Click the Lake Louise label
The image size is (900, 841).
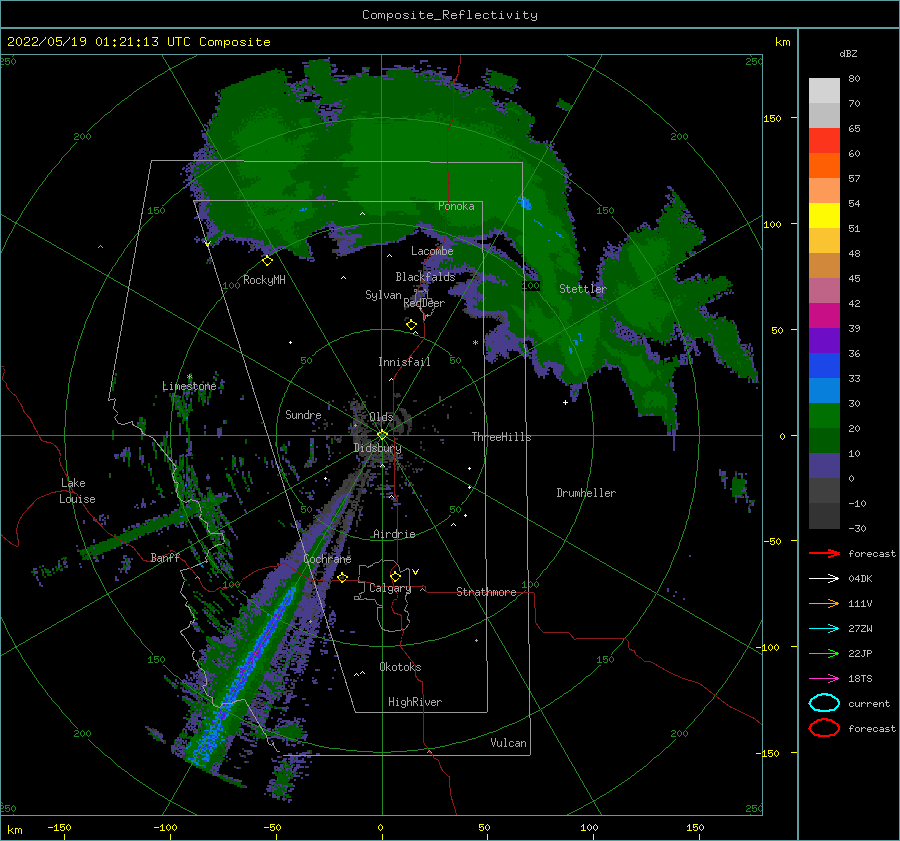77,491
